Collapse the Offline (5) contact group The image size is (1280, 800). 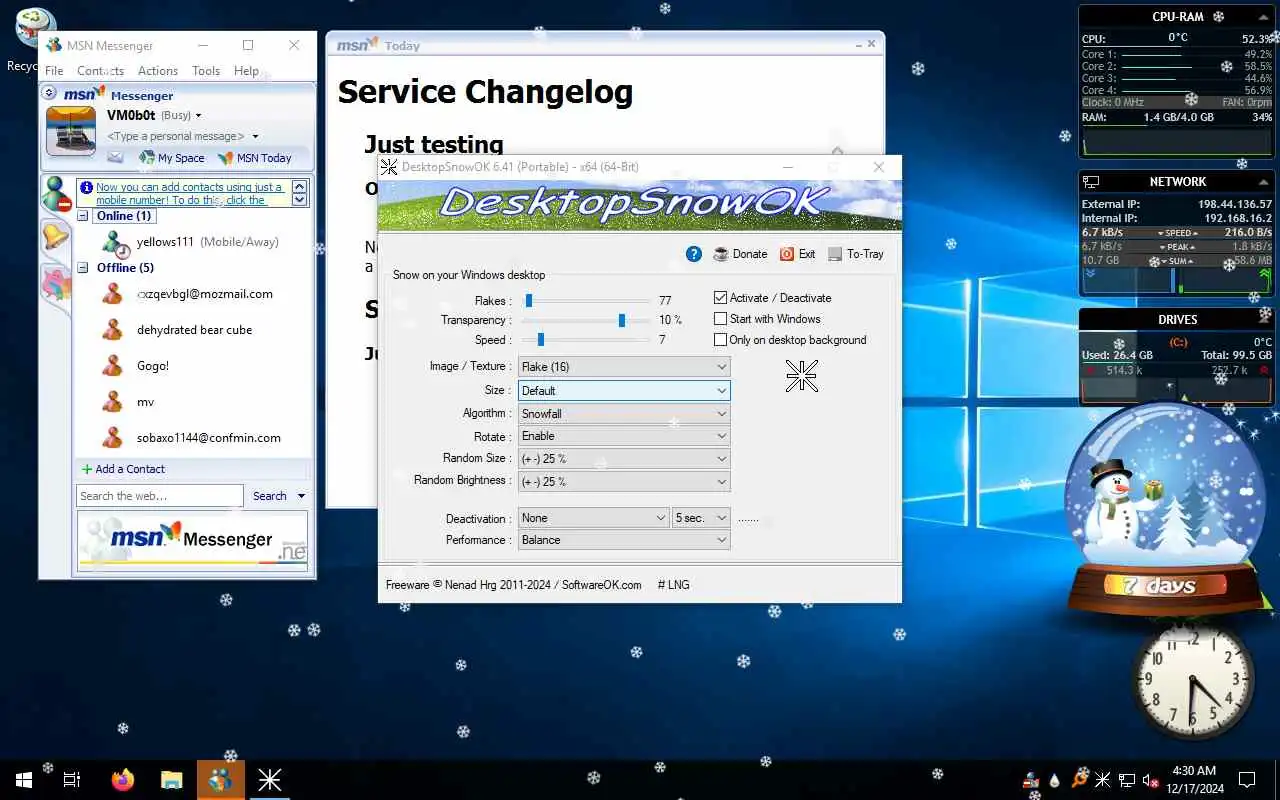point(84,268)
